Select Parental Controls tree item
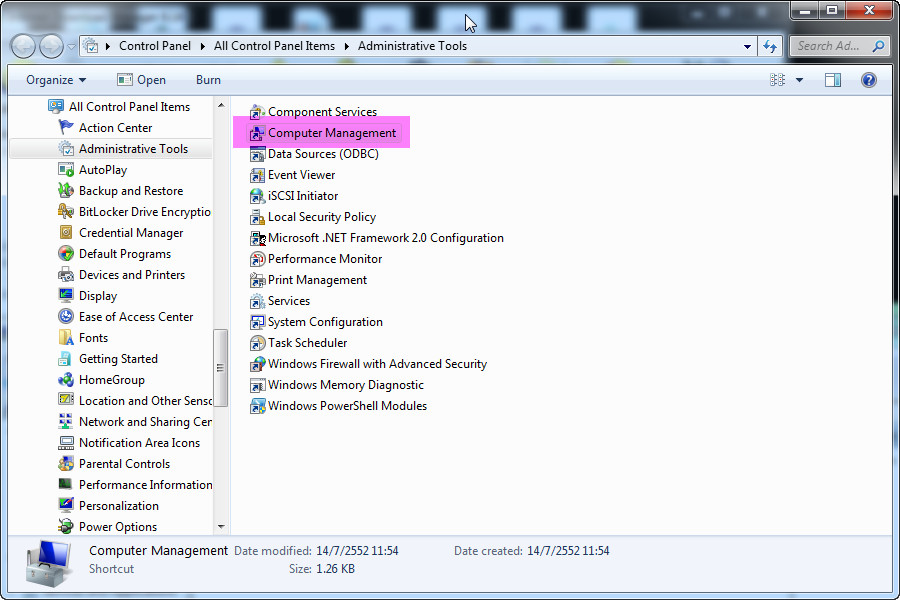 tap(114, 463)
